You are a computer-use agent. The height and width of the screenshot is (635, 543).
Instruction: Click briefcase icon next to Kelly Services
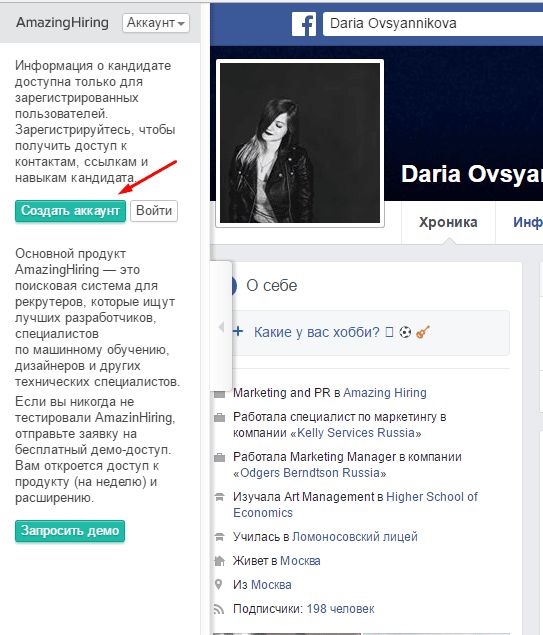click(219, 418)
